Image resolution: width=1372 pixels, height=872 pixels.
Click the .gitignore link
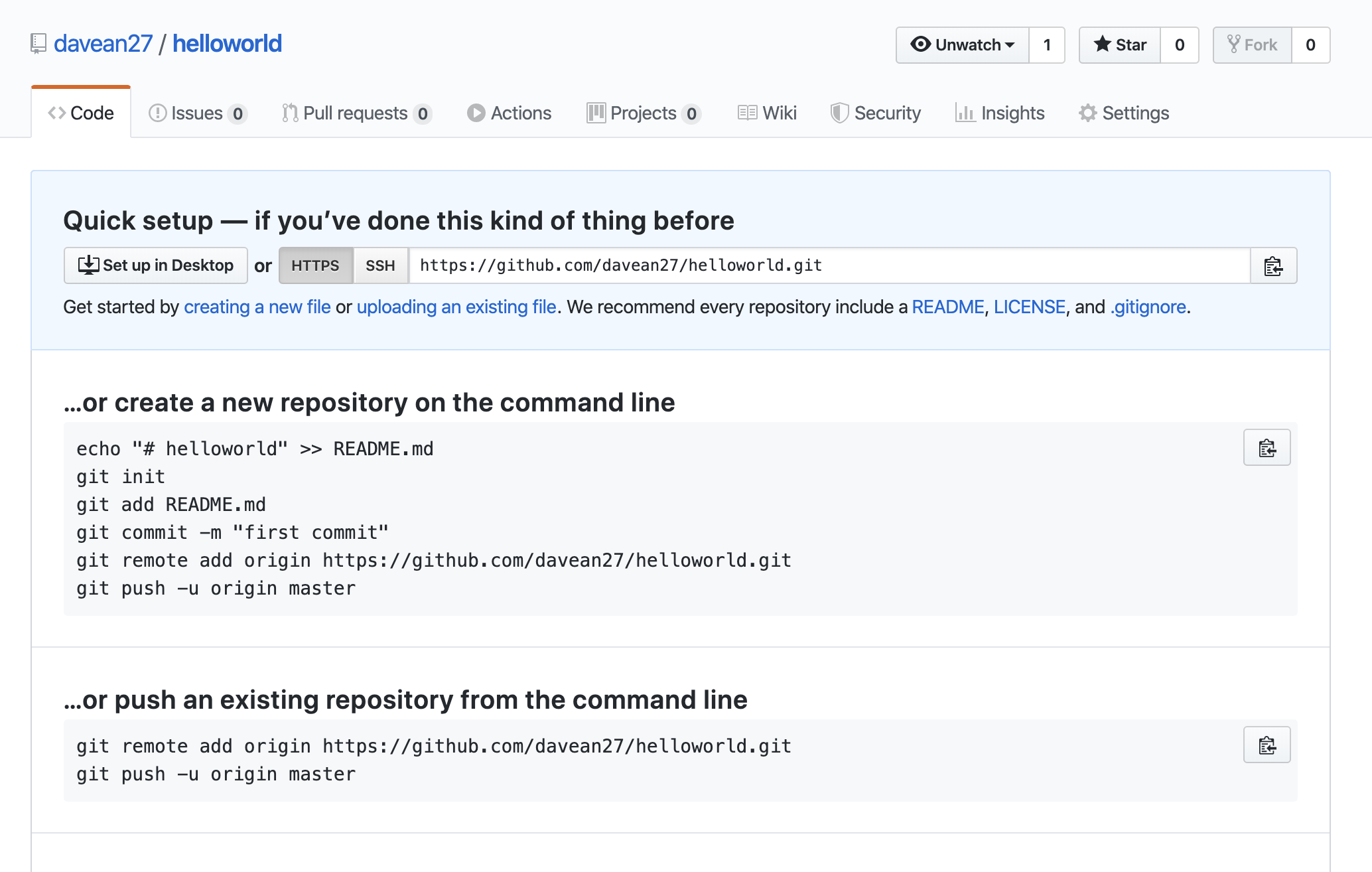(1148, 307)
